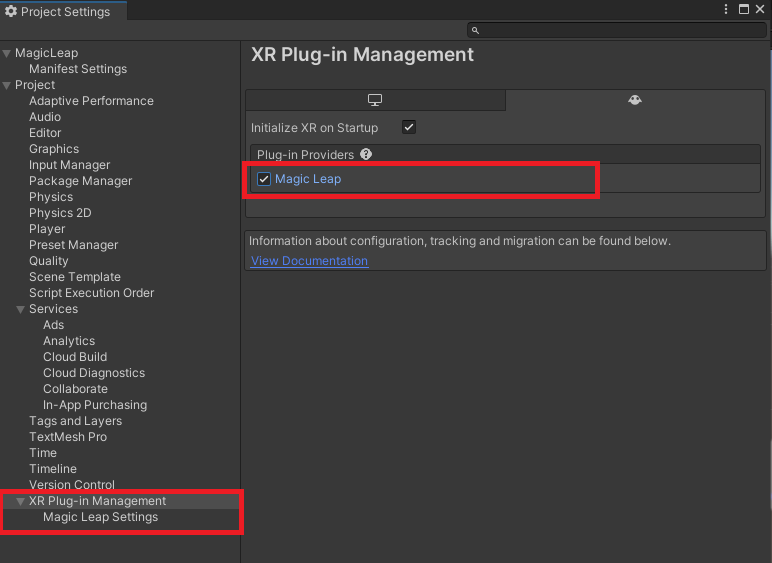Select Package Manager settings
772x563 pixels.
[x=80, y=181]
